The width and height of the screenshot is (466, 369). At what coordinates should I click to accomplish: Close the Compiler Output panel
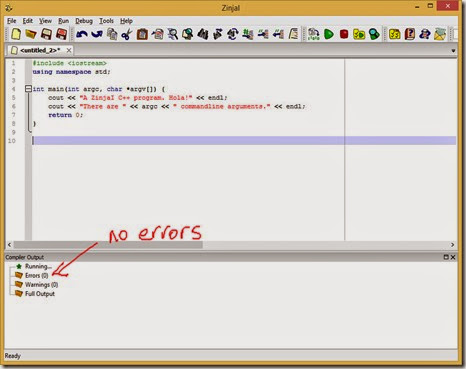point(453,257)
